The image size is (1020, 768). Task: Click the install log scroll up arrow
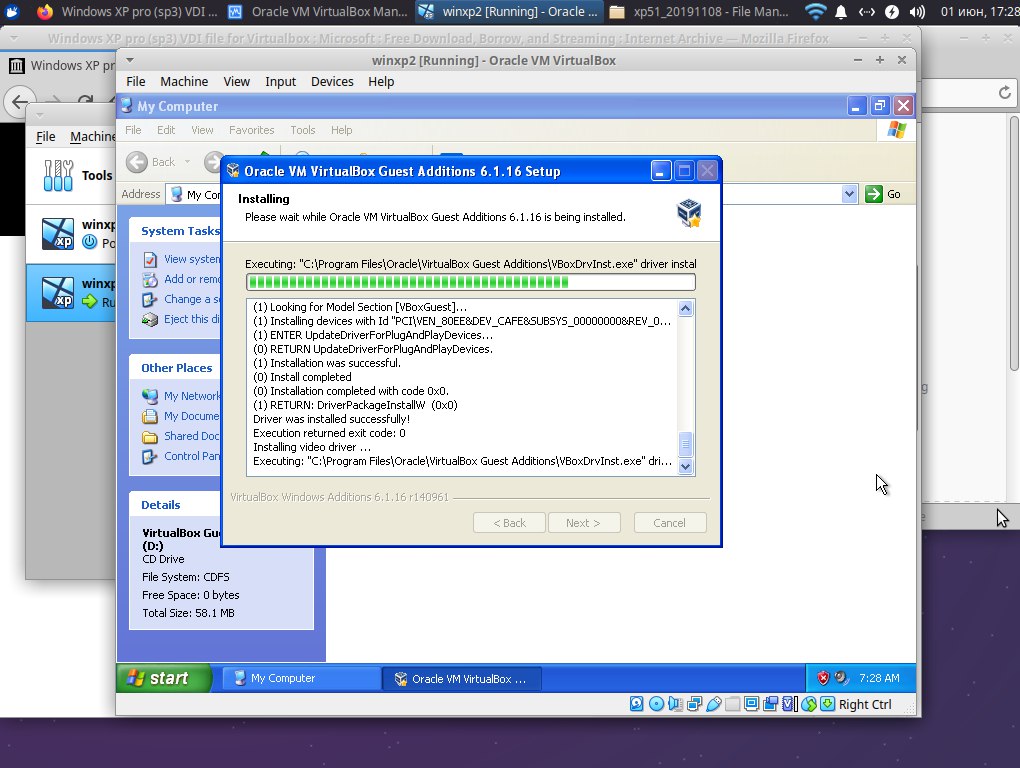click(685, 308)
